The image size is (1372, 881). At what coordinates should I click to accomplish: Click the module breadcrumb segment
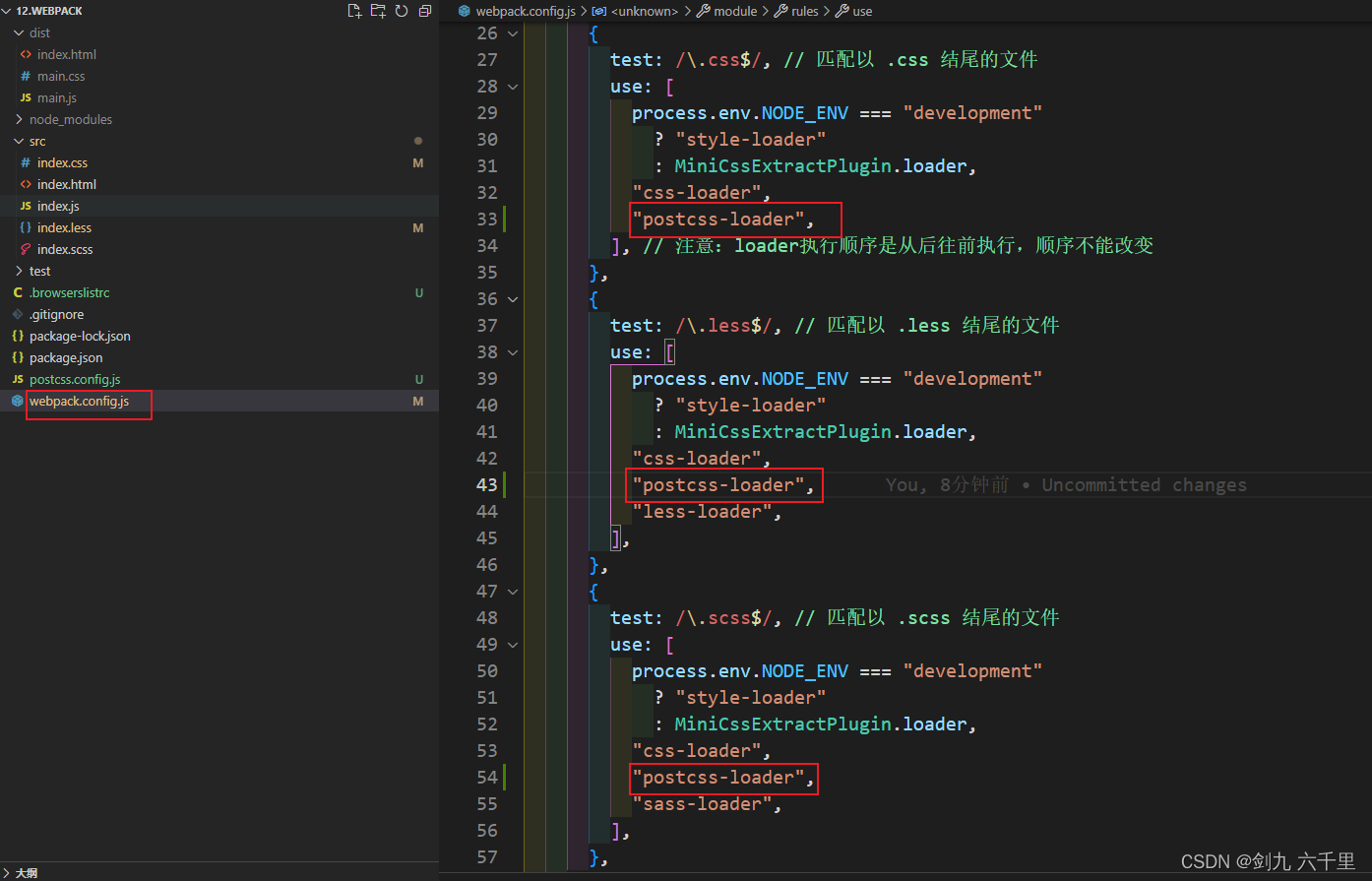(x=735, y=11)
